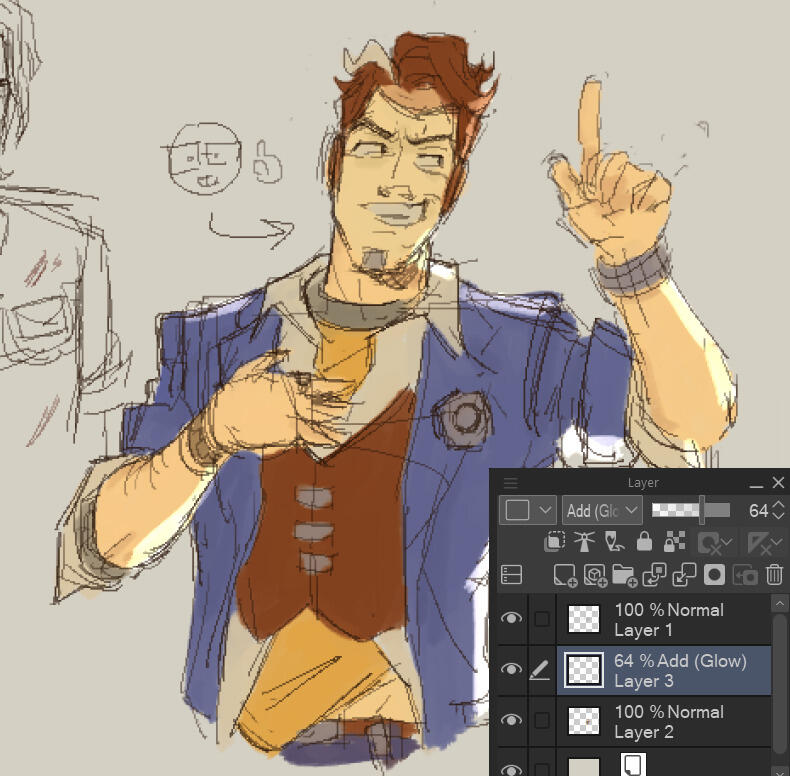790x776 pixels.
Task: Open the Layer panel hamburger menu
Action: pyautogui.click(x=511, y=483)
